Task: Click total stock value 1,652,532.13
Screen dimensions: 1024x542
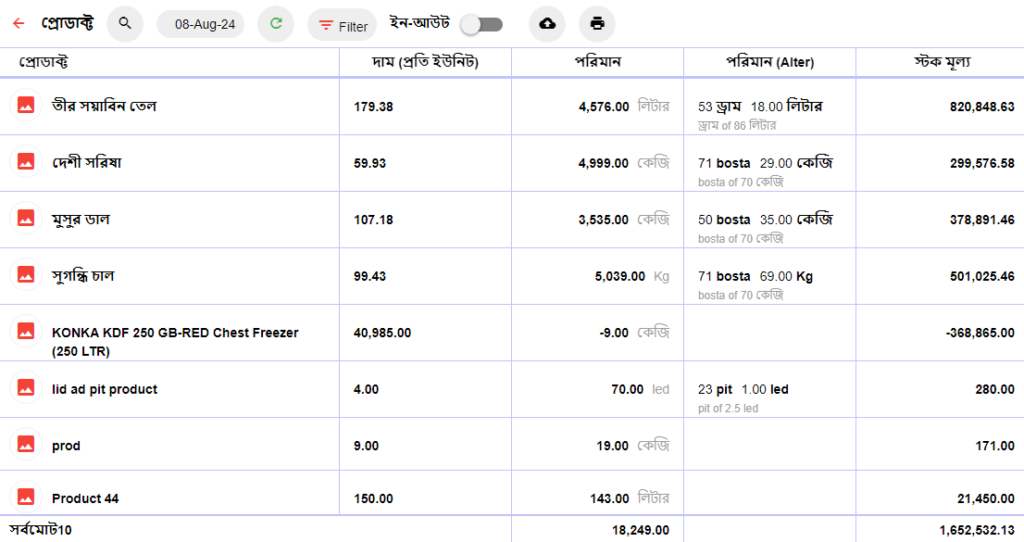Action: coord(977,530)
